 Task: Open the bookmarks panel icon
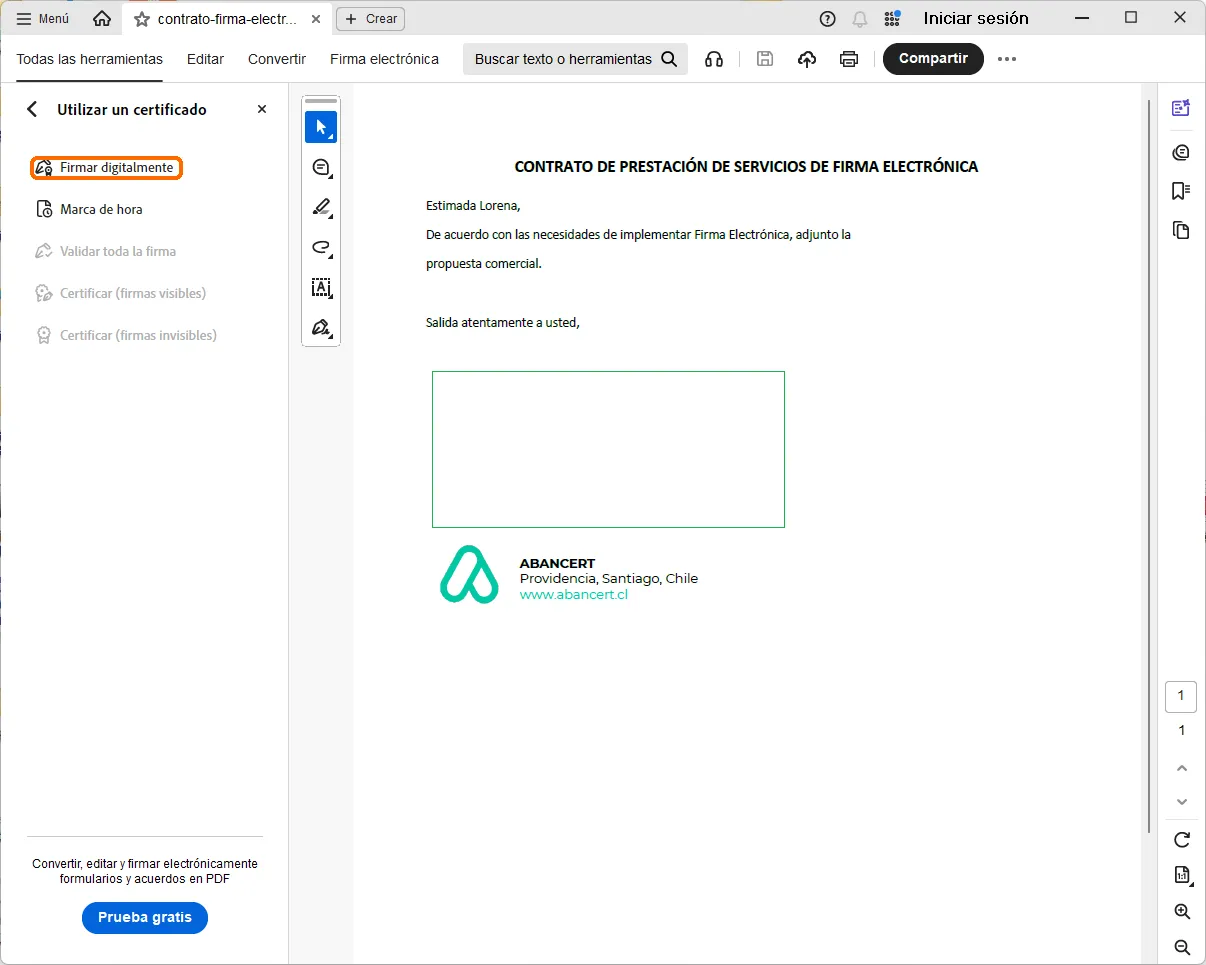point(1181,191)
